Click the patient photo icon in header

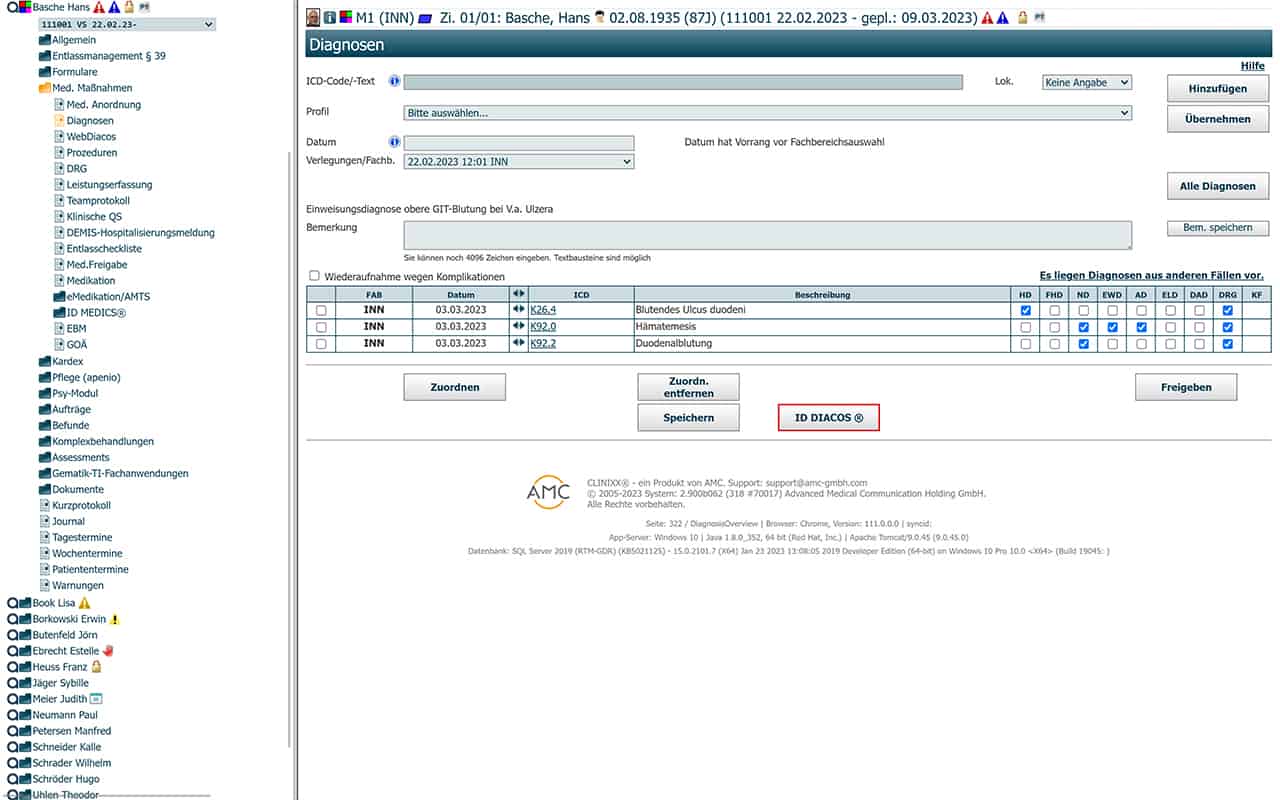pyautogui.click(x=313, y=17)
